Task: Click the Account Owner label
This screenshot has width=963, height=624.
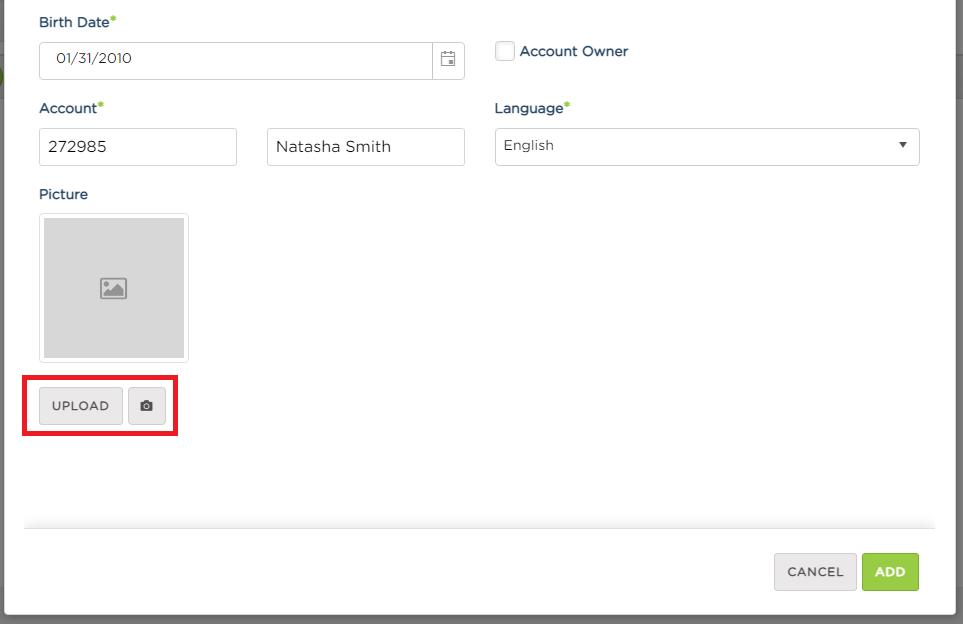Action: point(574,52)
